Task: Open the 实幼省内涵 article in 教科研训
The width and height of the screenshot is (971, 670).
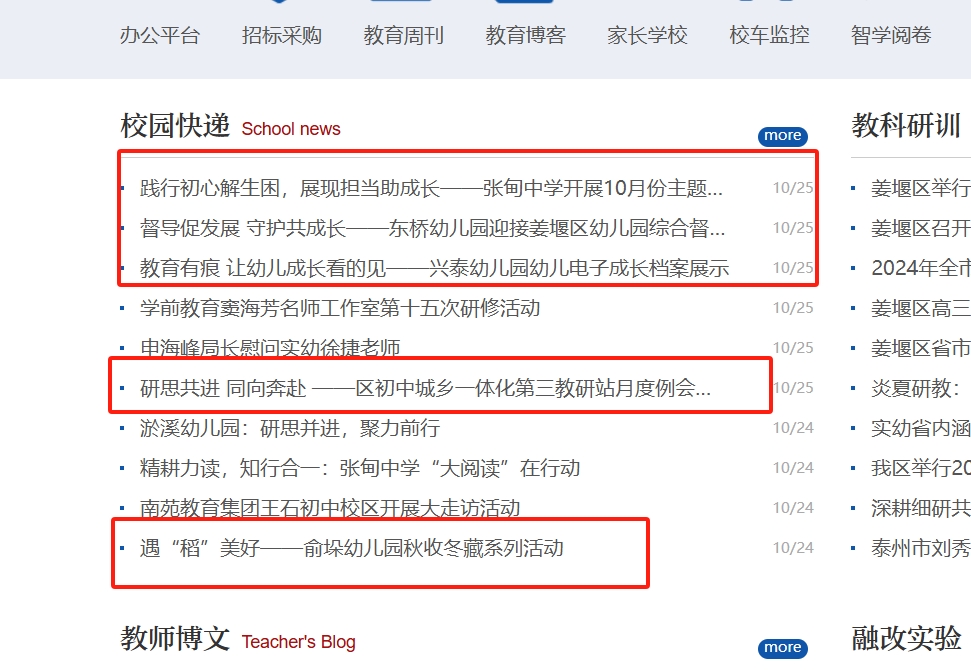Action: (921, 428)
